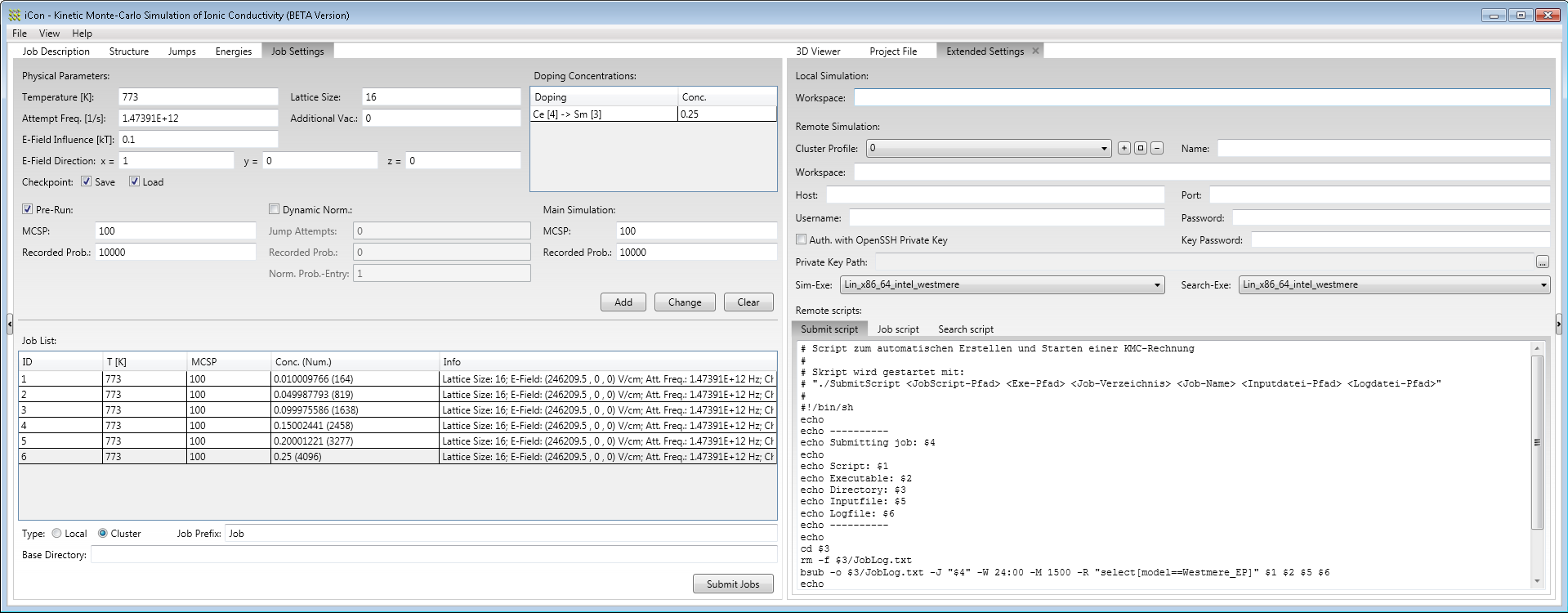Click the Additional Vac. input field
1568x613 pixels.
pyautogui.click(x=441, y=118)
